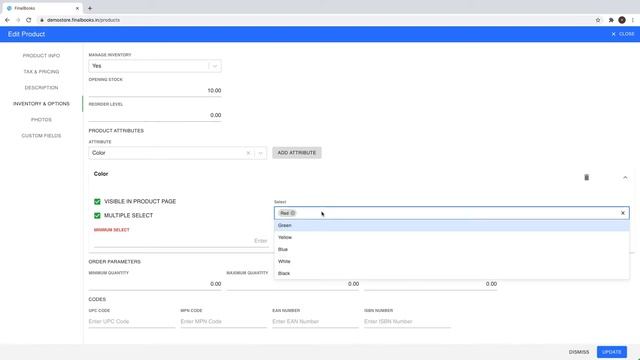
Task: Toggle Visible In Product Page checkbox
Action: pos(97,202)
